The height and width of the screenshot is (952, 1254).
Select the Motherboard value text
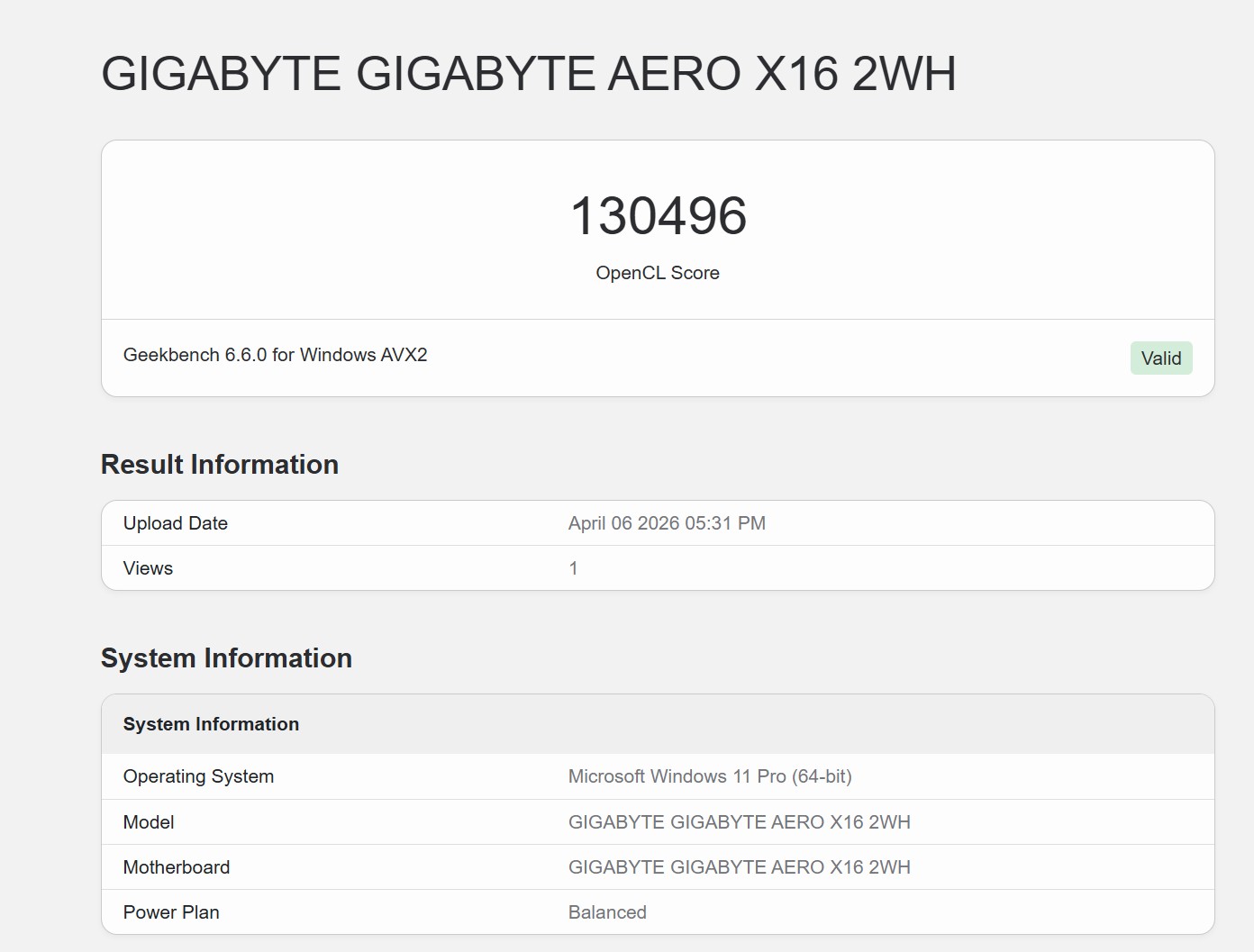pyautogui.click(x=739, y=867)
